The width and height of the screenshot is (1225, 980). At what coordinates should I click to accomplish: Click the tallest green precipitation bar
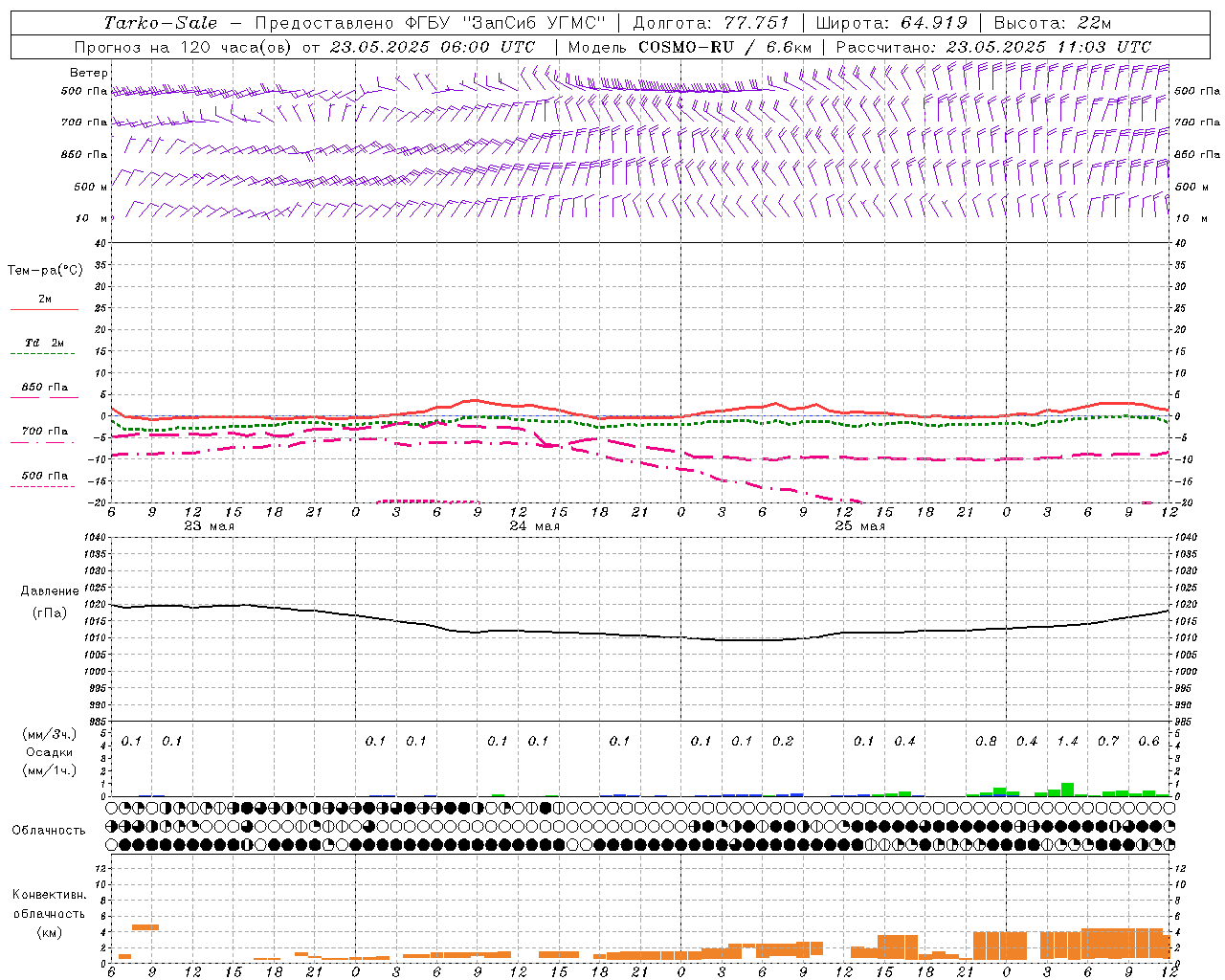1067,790
